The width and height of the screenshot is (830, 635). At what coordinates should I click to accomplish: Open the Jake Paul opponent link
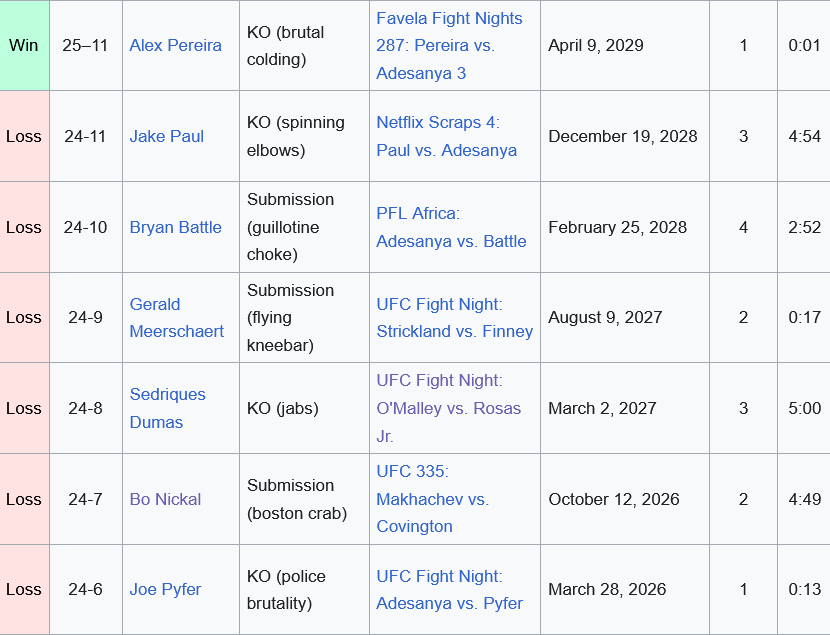167,137
